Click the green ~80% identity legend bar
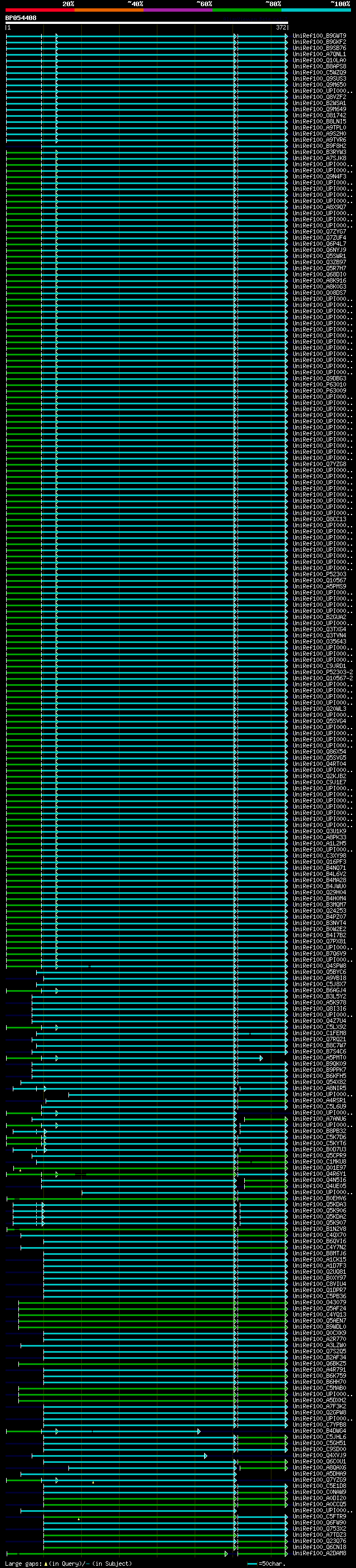The image size is (356, 1568). [247, 10]
